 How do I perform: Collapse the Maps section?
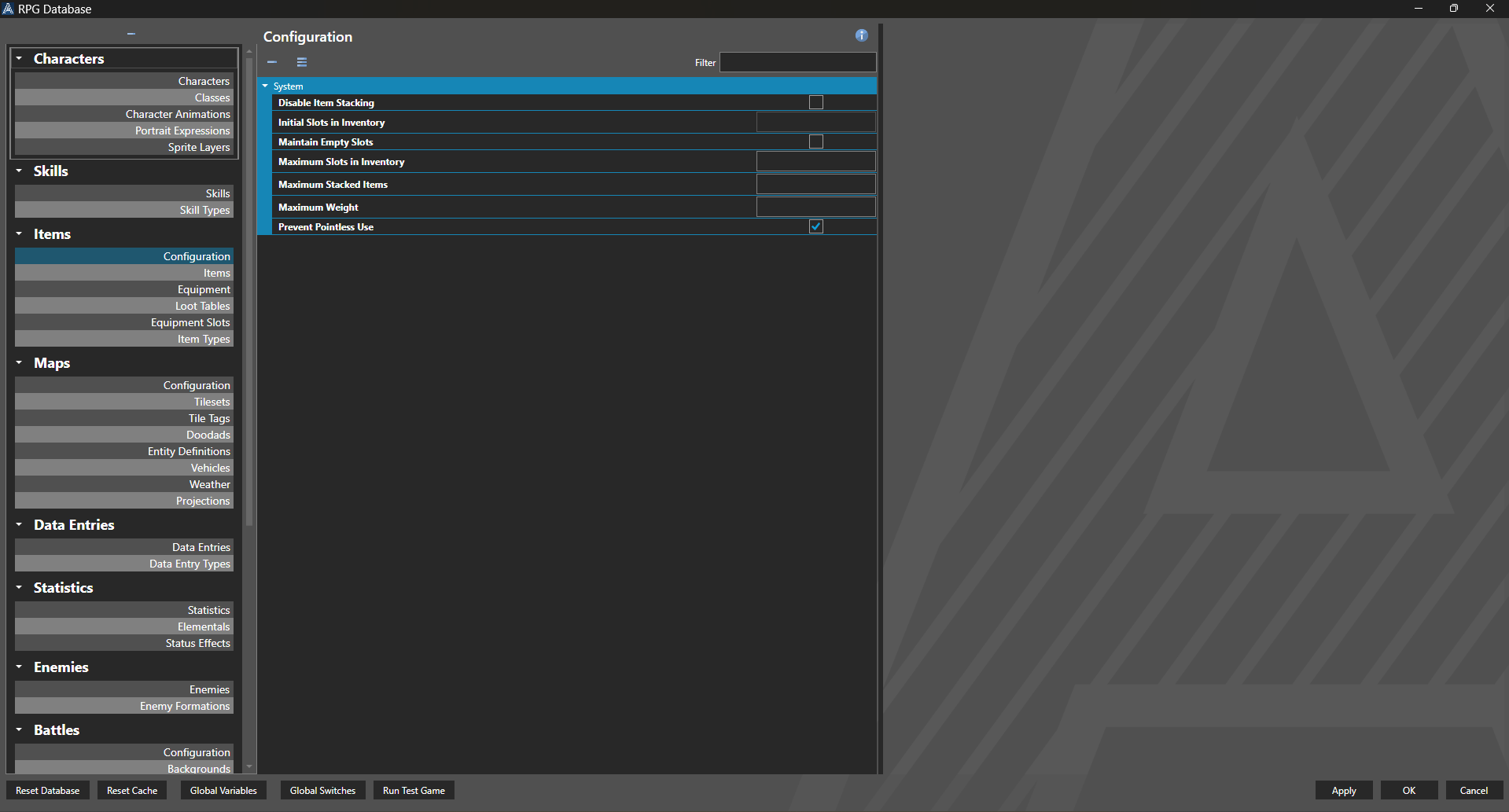[x=19, y=363]
